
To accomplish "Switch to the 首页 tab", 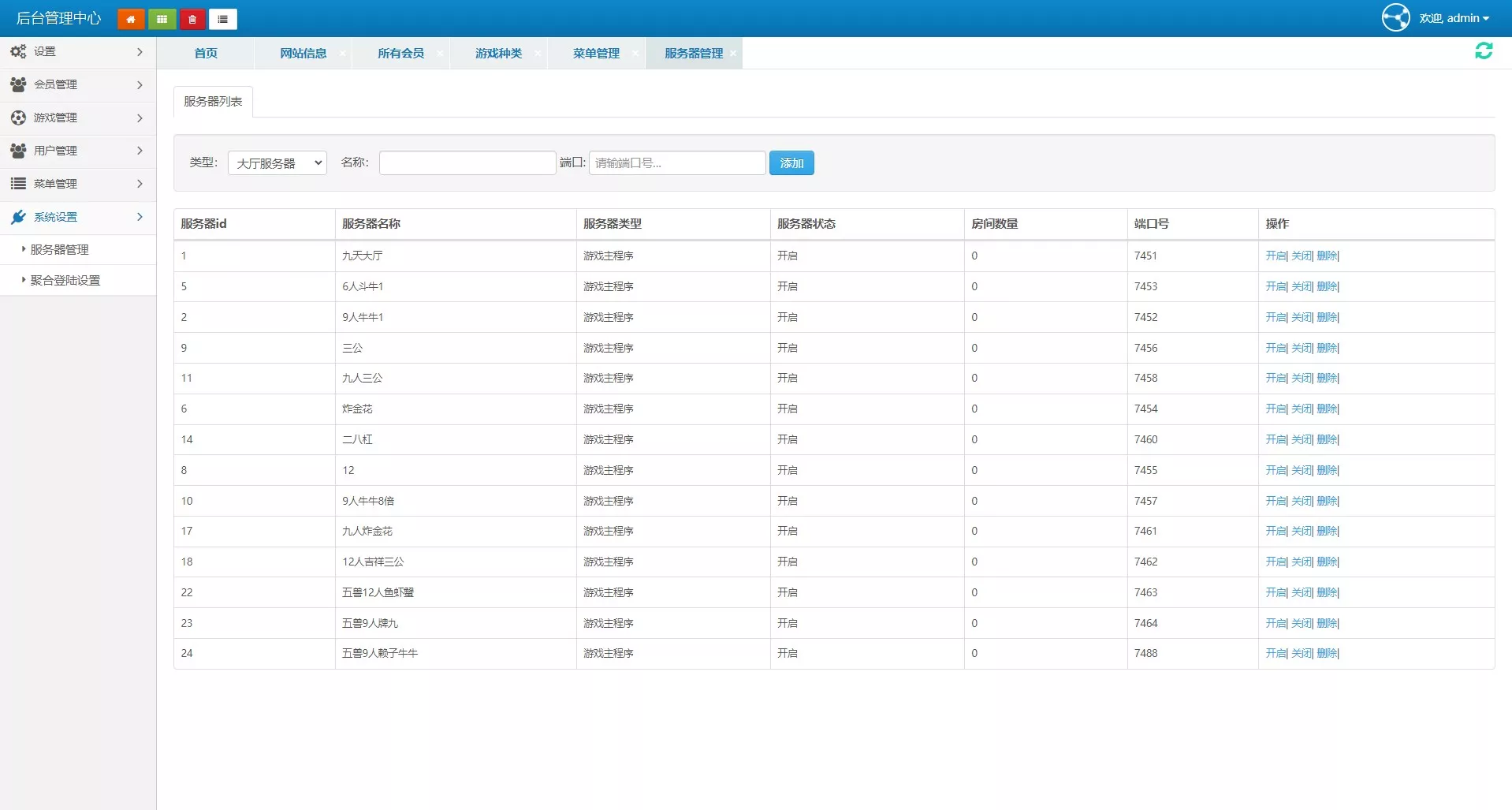I will [206, 54].
